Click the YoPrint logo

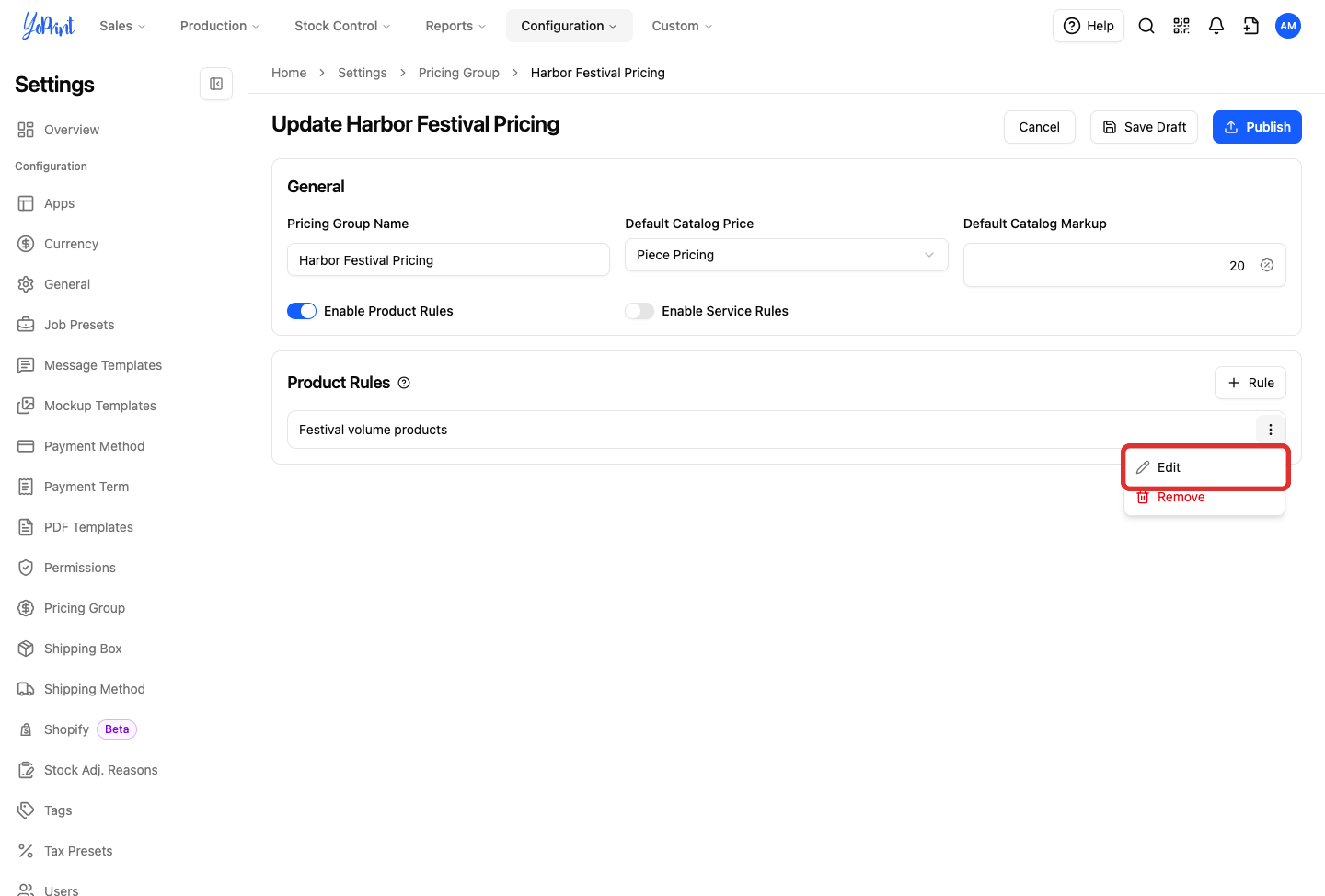point(48,26)
